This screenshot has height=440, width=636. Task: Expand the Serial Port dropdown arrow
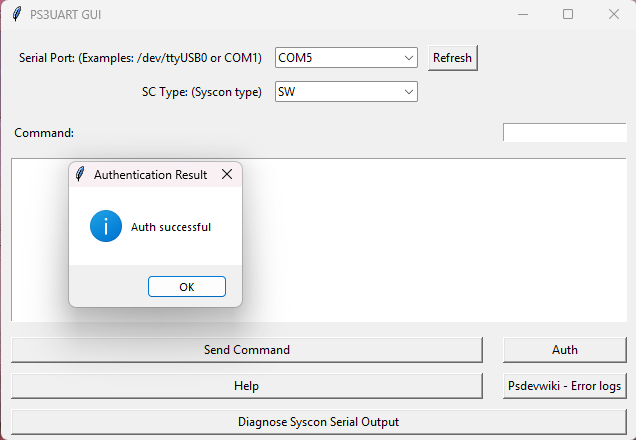[409, 58]
